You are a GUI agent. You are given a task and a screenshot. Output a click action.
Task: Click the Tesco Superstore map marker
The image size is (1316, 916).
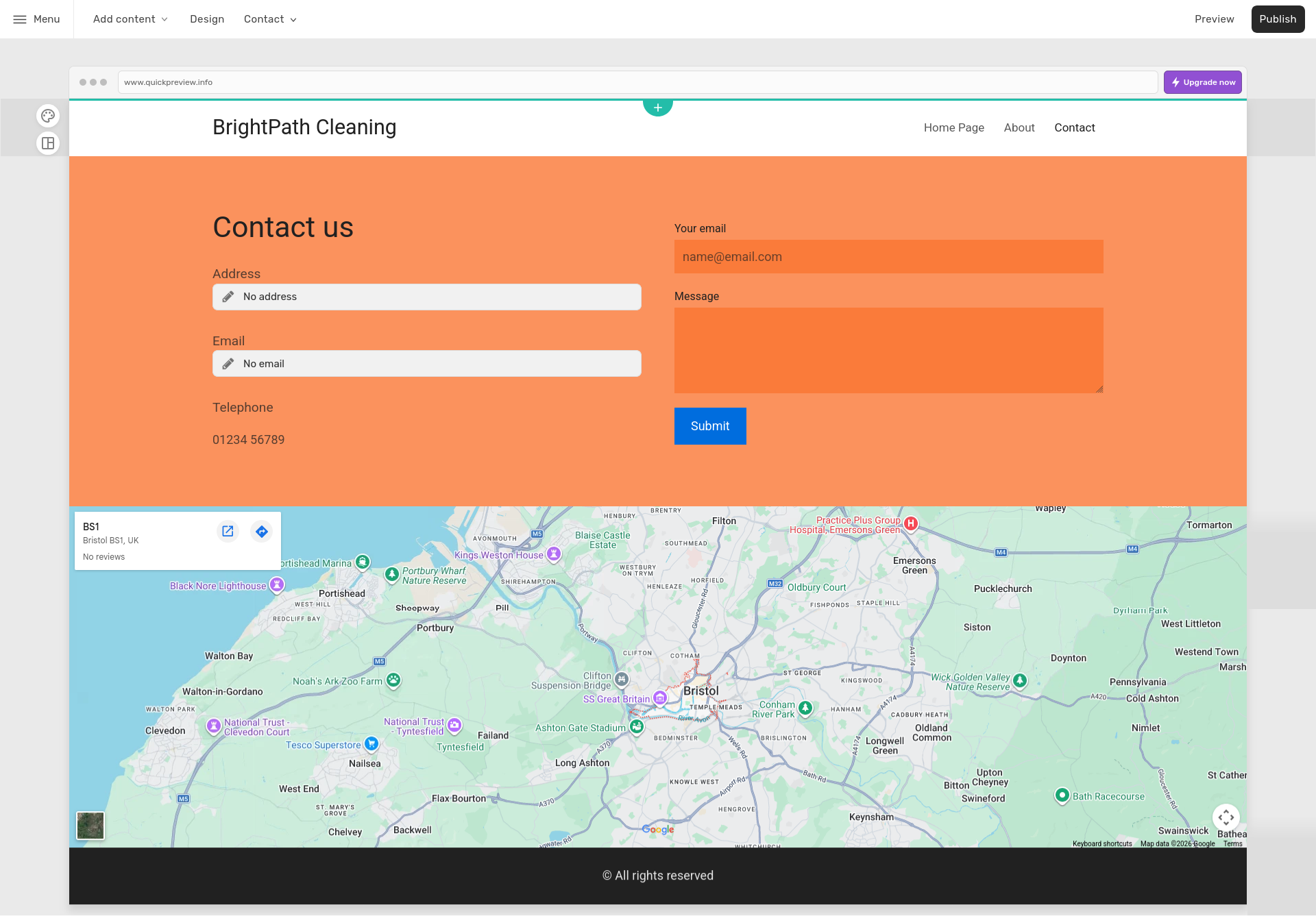click(x=371, y=743)
